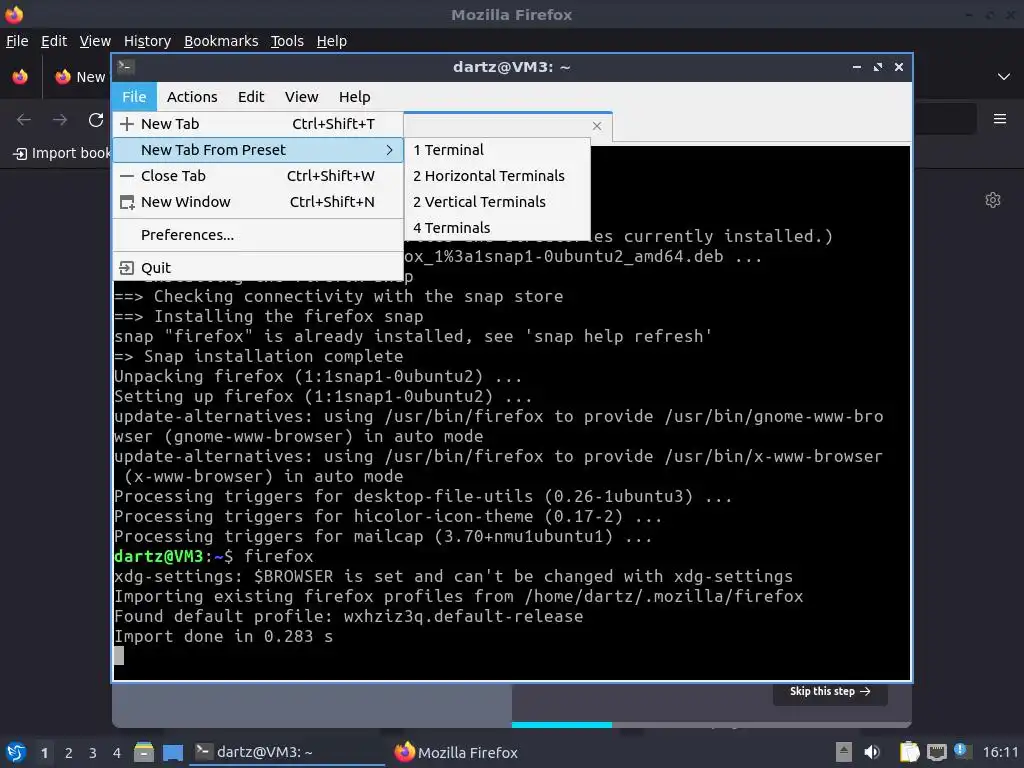Switch to workspace 4
This screenshot has height=768, width=1024.
(x=117, y=753)
